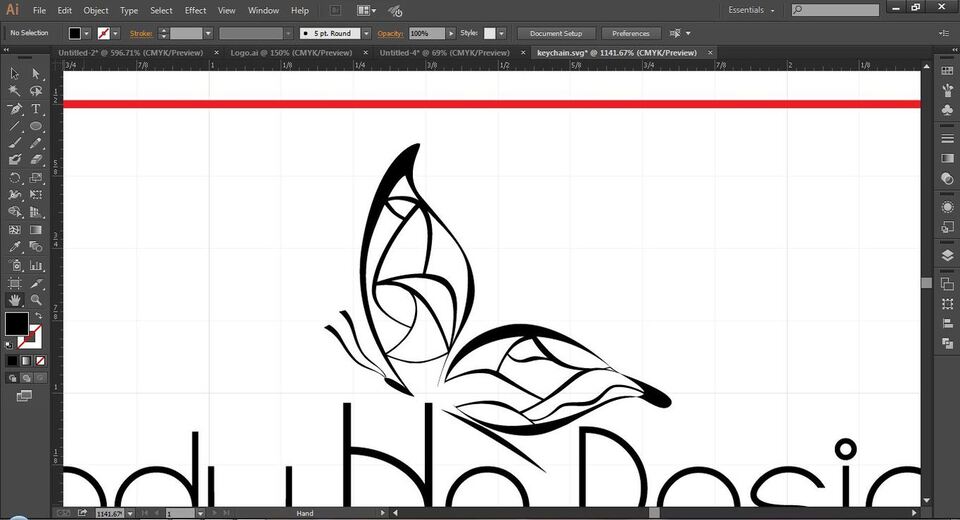Enable Draw Behind mode
Image resolution: width=960 pixels, height=520 pixels.
point(26,378)
